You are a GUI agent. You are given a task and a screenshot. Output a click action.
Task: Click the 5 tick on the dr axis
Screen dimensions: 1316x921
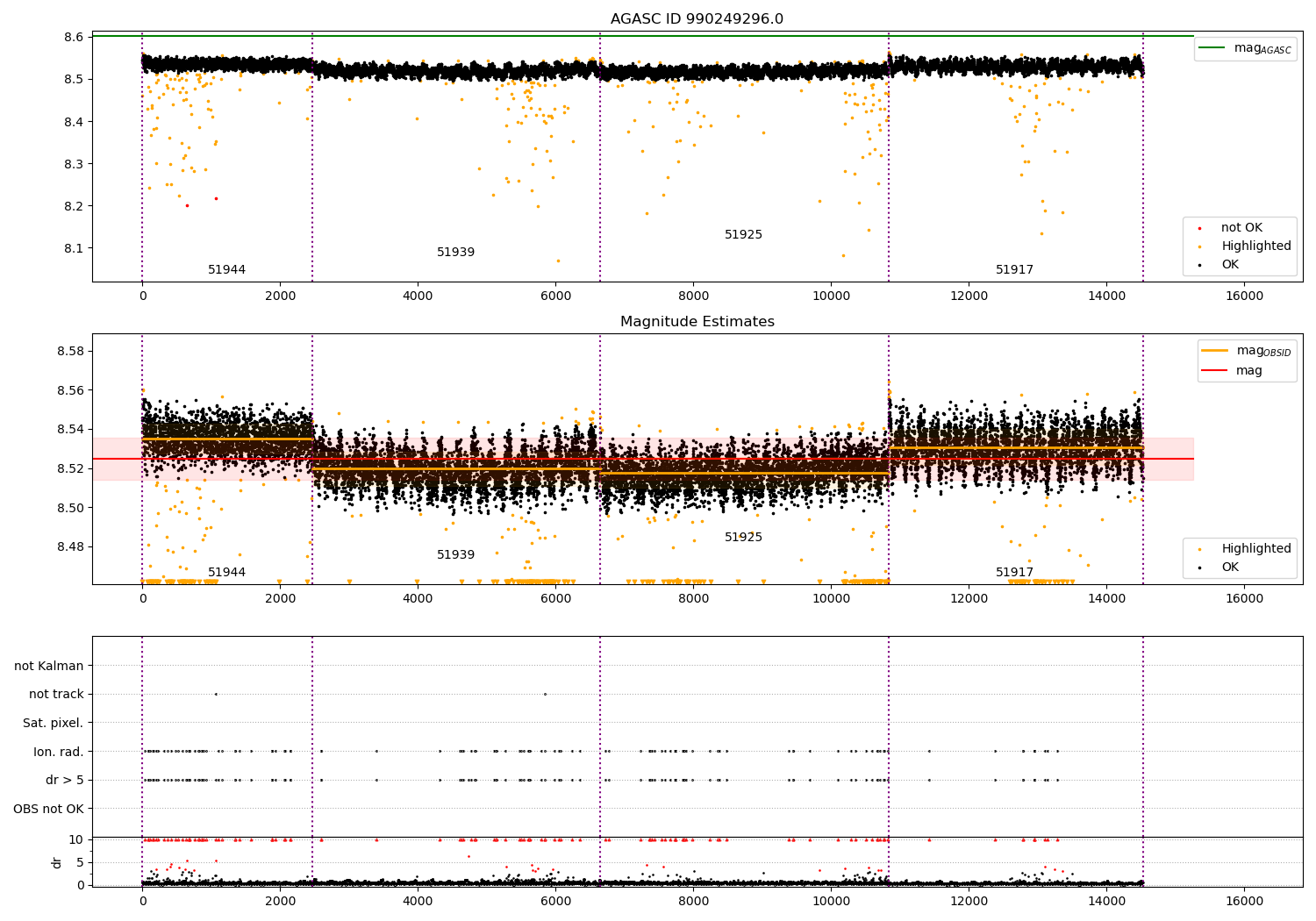[x=80, y=863]
